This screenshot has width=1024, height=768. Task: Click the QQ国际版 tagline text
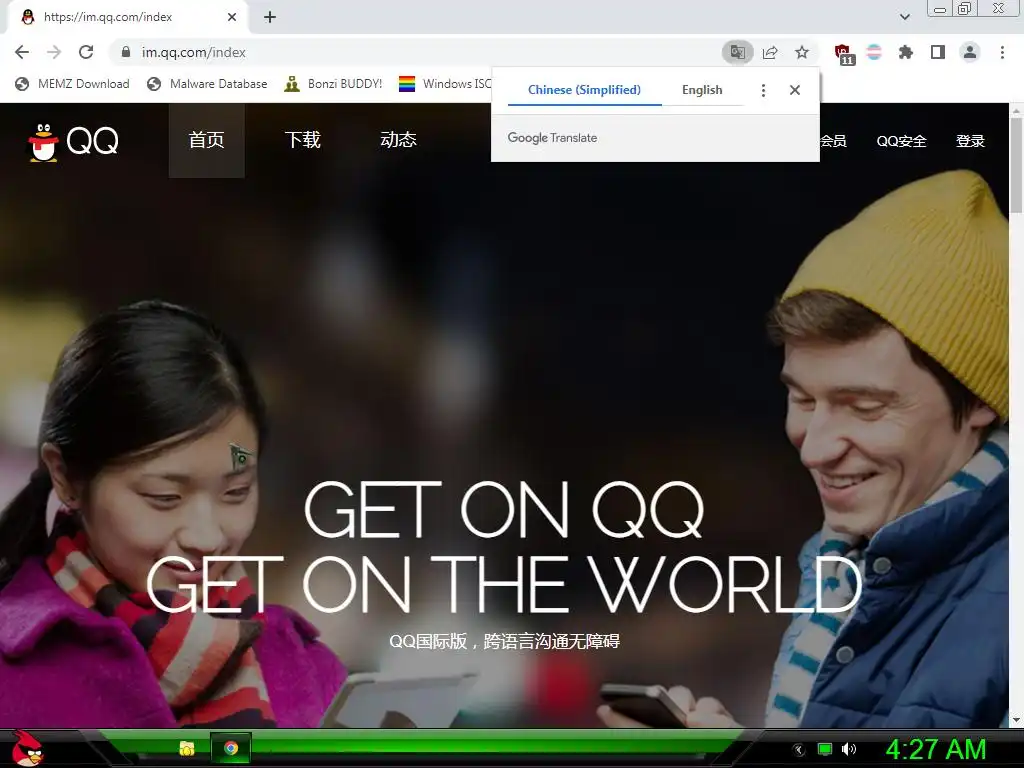click(504, 641)
